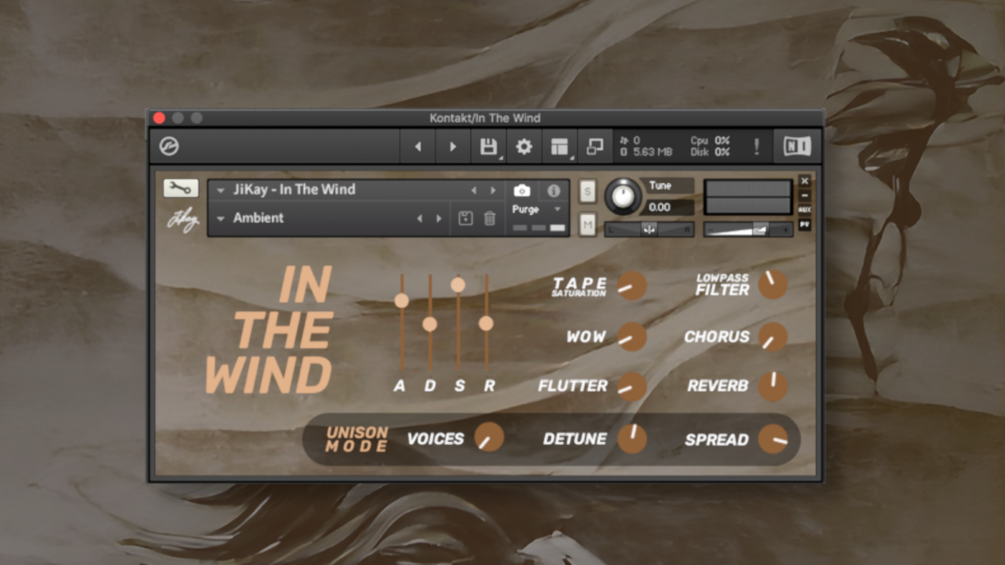Click the level meter display
Viewport: 1005px width, 565px height.
[748, 197]
